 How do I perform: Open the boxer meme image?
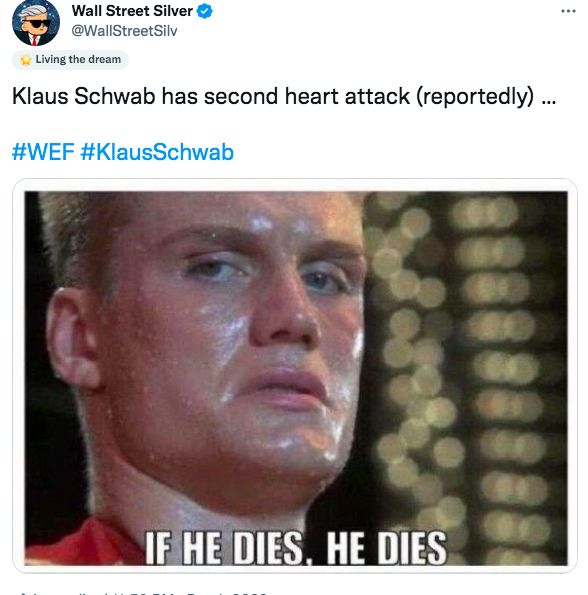coord(295,378)
